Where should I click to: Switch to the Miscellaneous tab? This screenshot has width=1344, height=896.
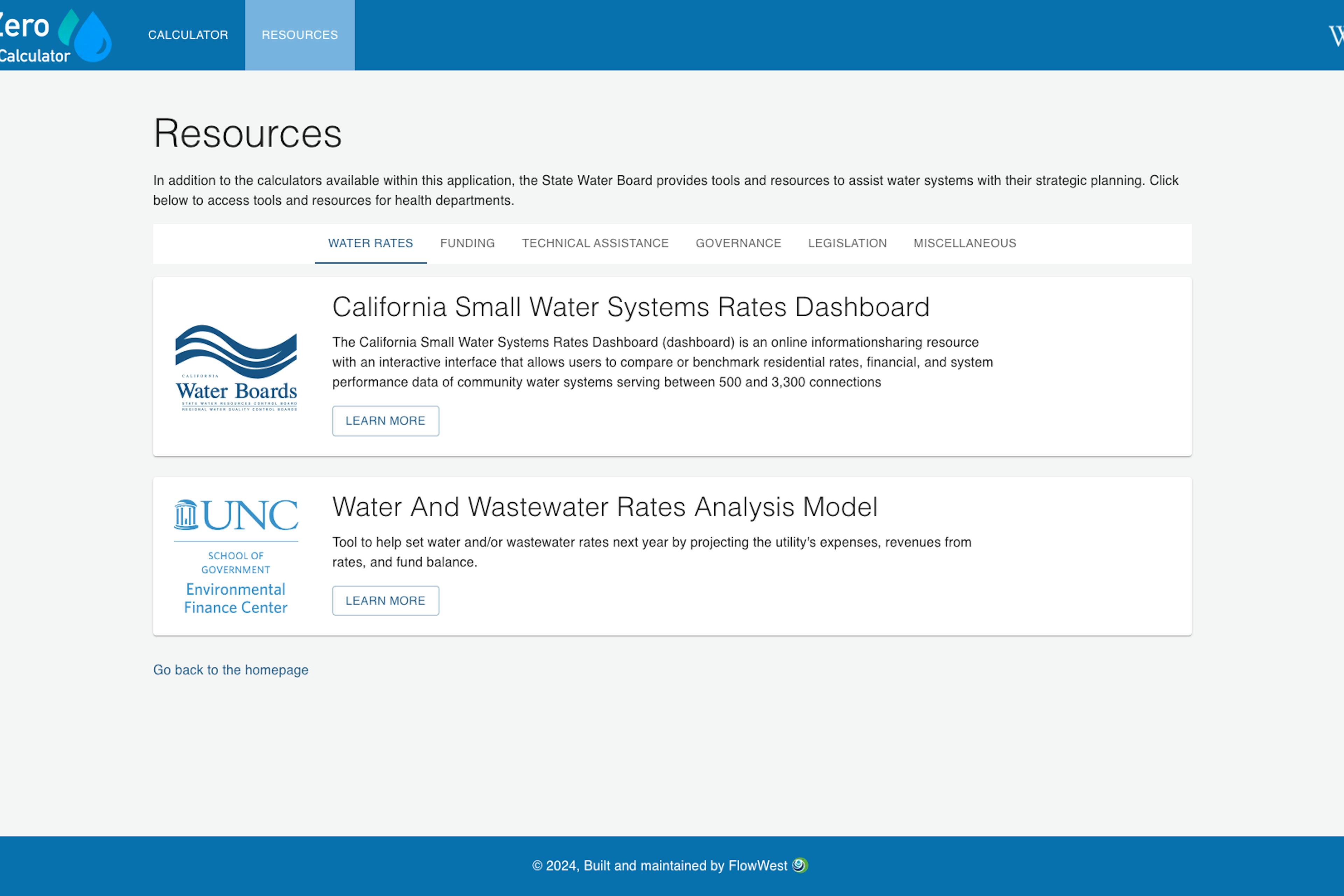pos(965,244)
